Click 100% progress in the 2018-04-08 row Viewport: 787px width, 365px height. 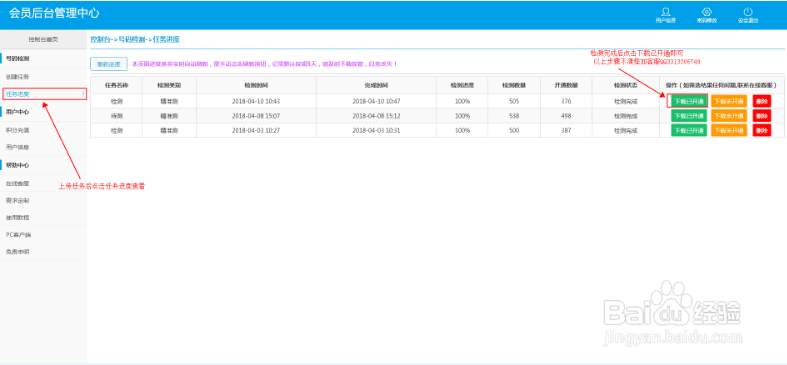click(x=462, y=116)
